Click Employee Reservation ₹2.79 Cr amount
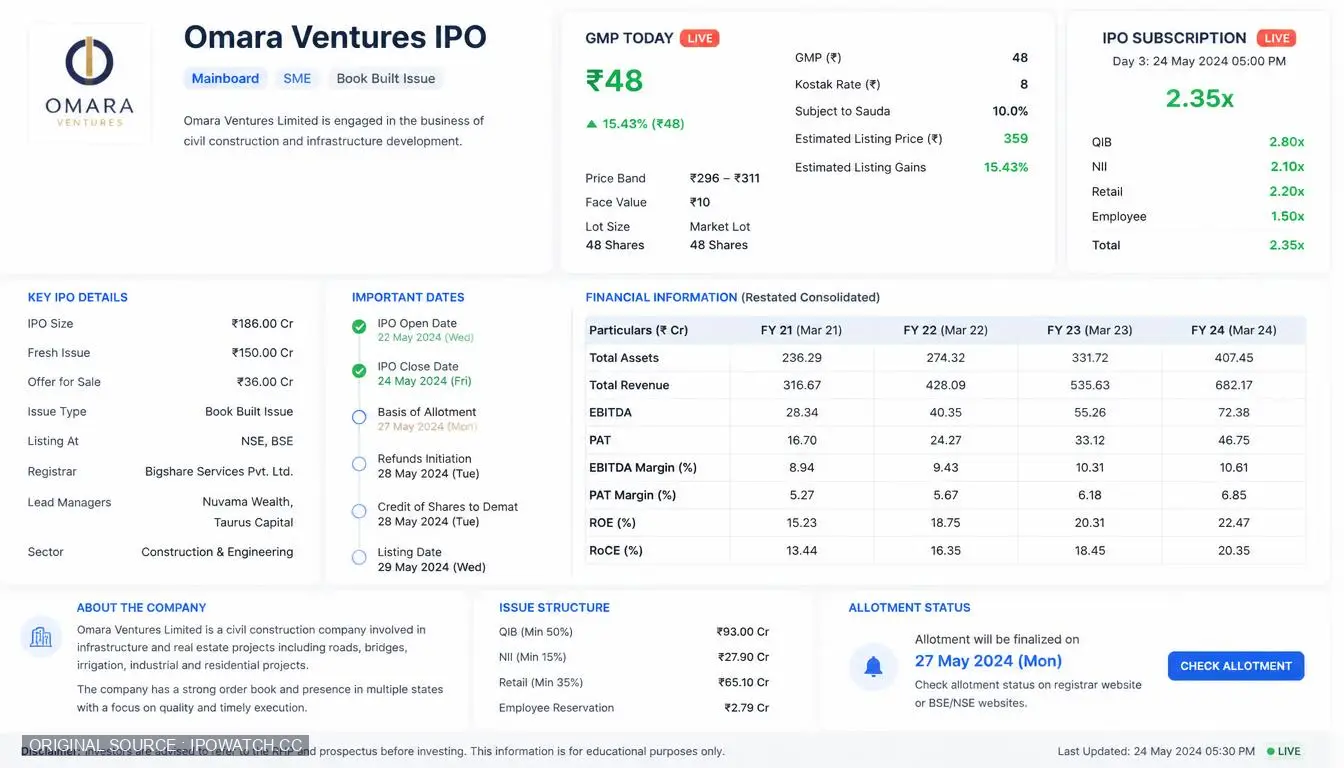Screen dimensions: 1344x768 747,708
